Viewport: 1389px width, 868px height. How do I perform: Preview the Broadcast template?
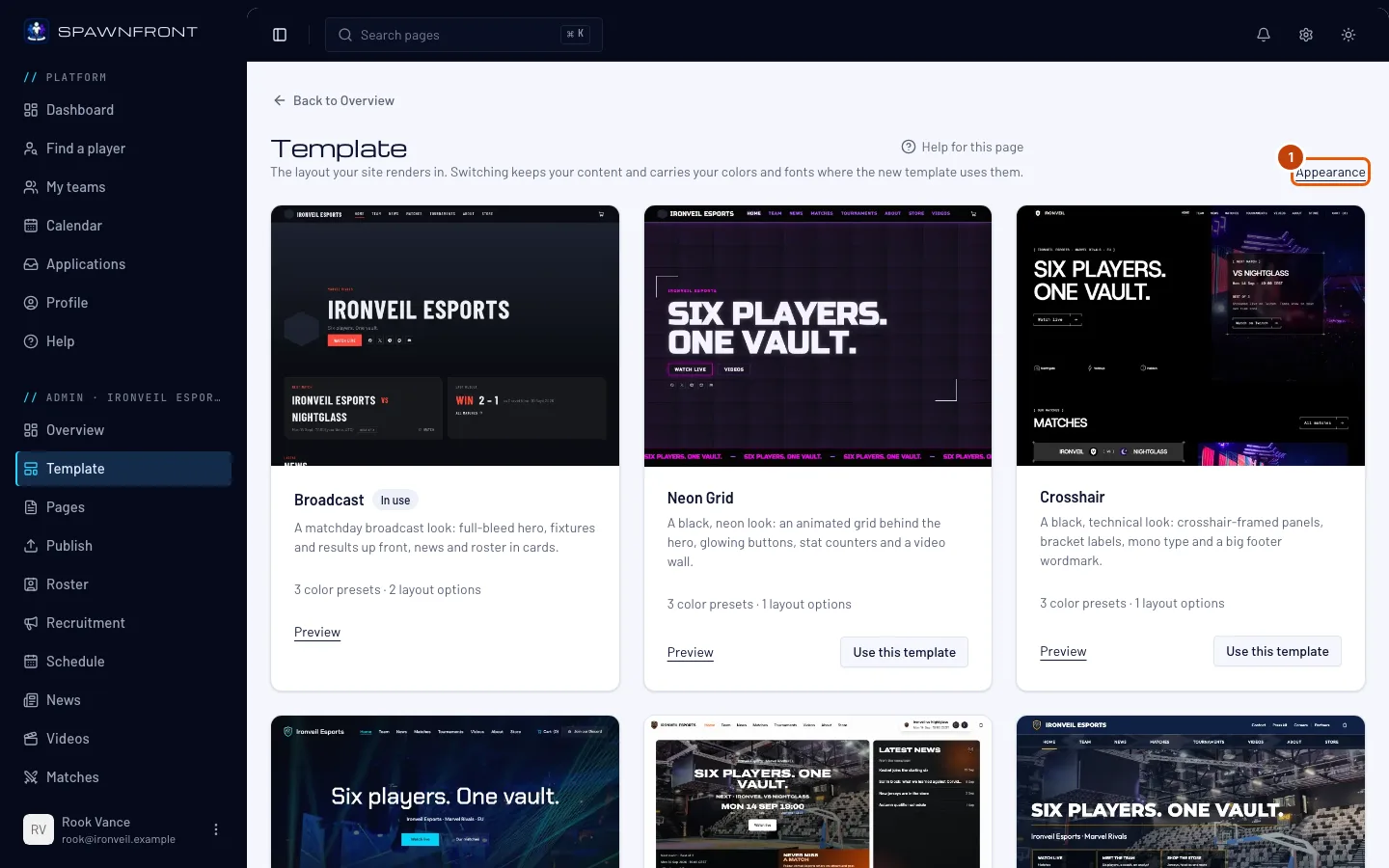[317, 633]
